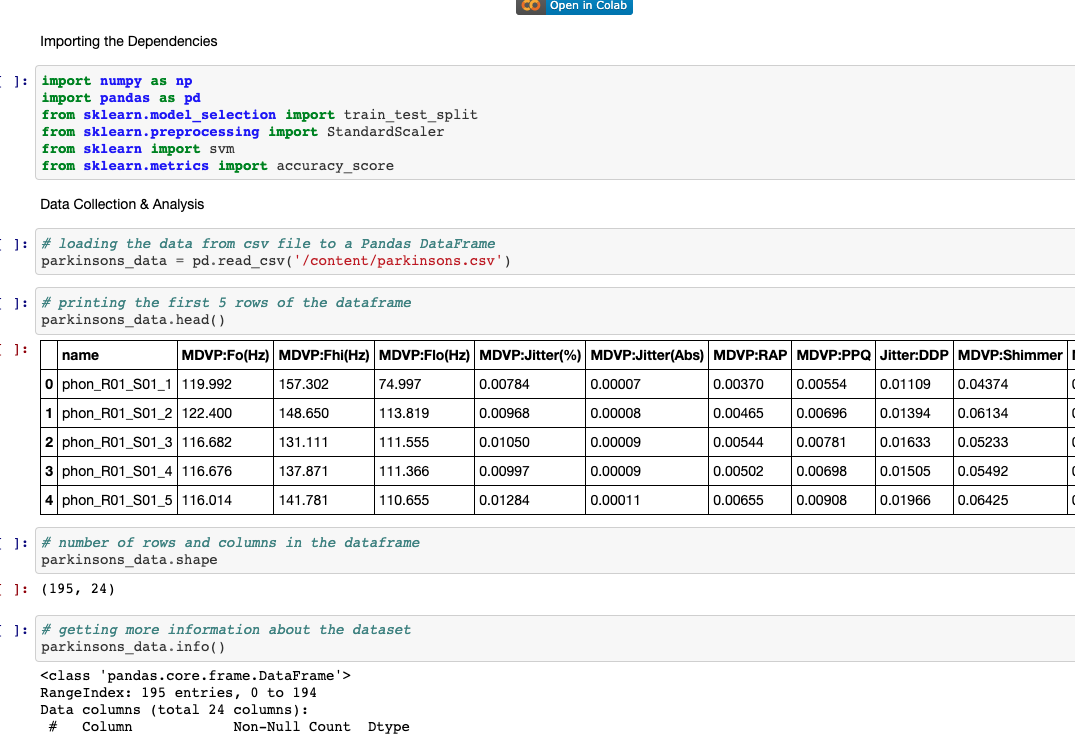Click the MDVP:RAP column header
Viewport: 1075px width, 741px height.
(x=750, y=355)
